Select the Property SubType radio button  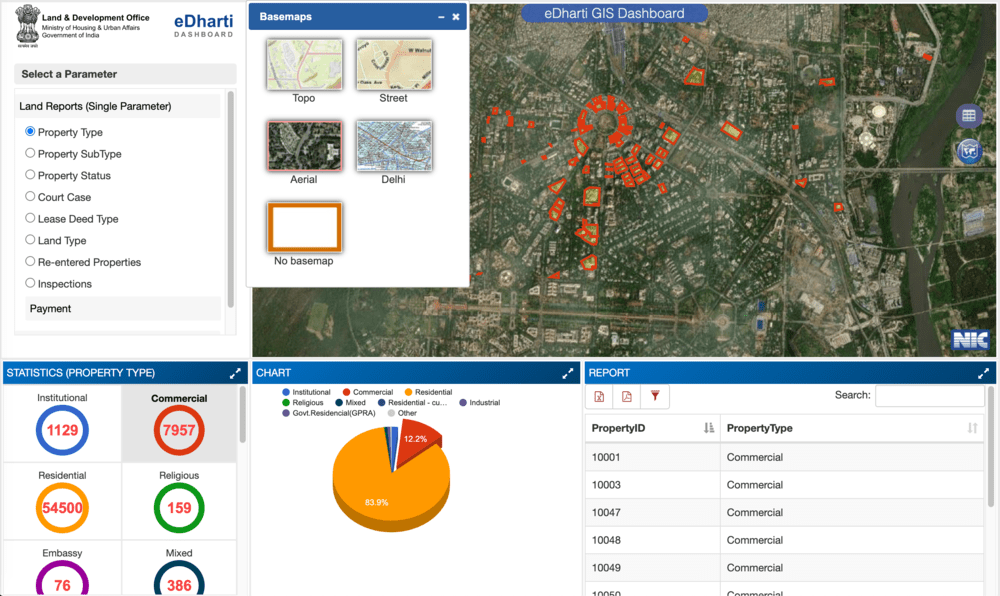(30, 153)
